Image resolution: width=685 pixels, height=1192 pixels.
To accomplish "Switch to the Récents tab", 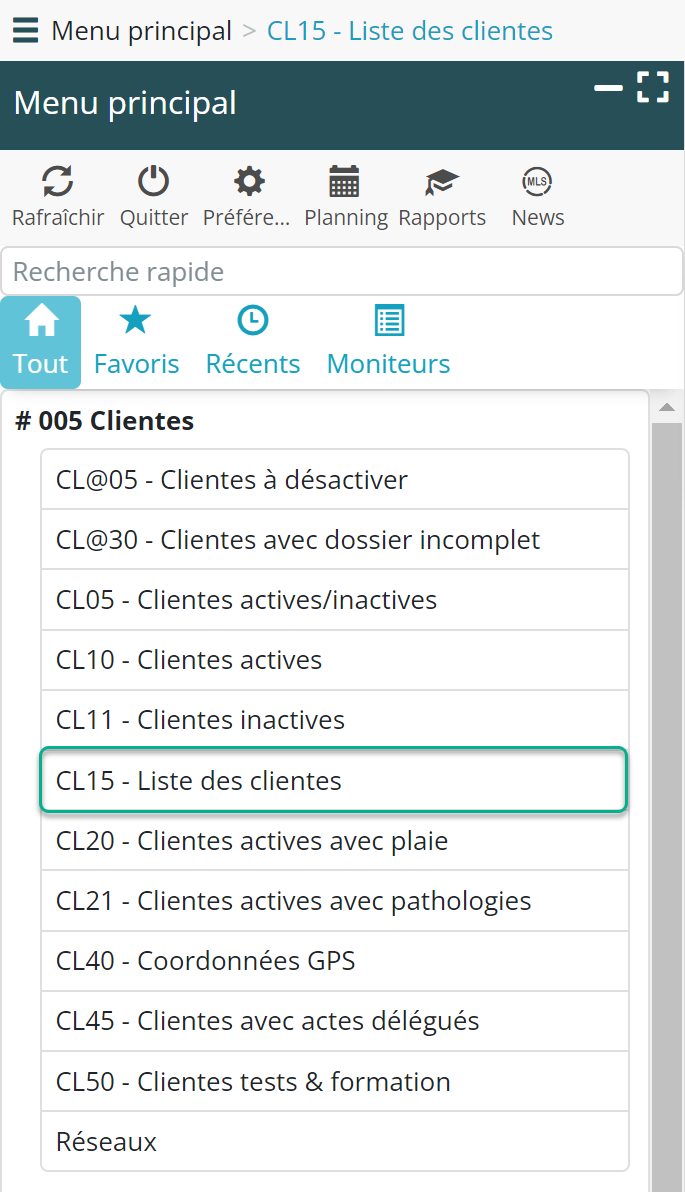I will point(252,341).
